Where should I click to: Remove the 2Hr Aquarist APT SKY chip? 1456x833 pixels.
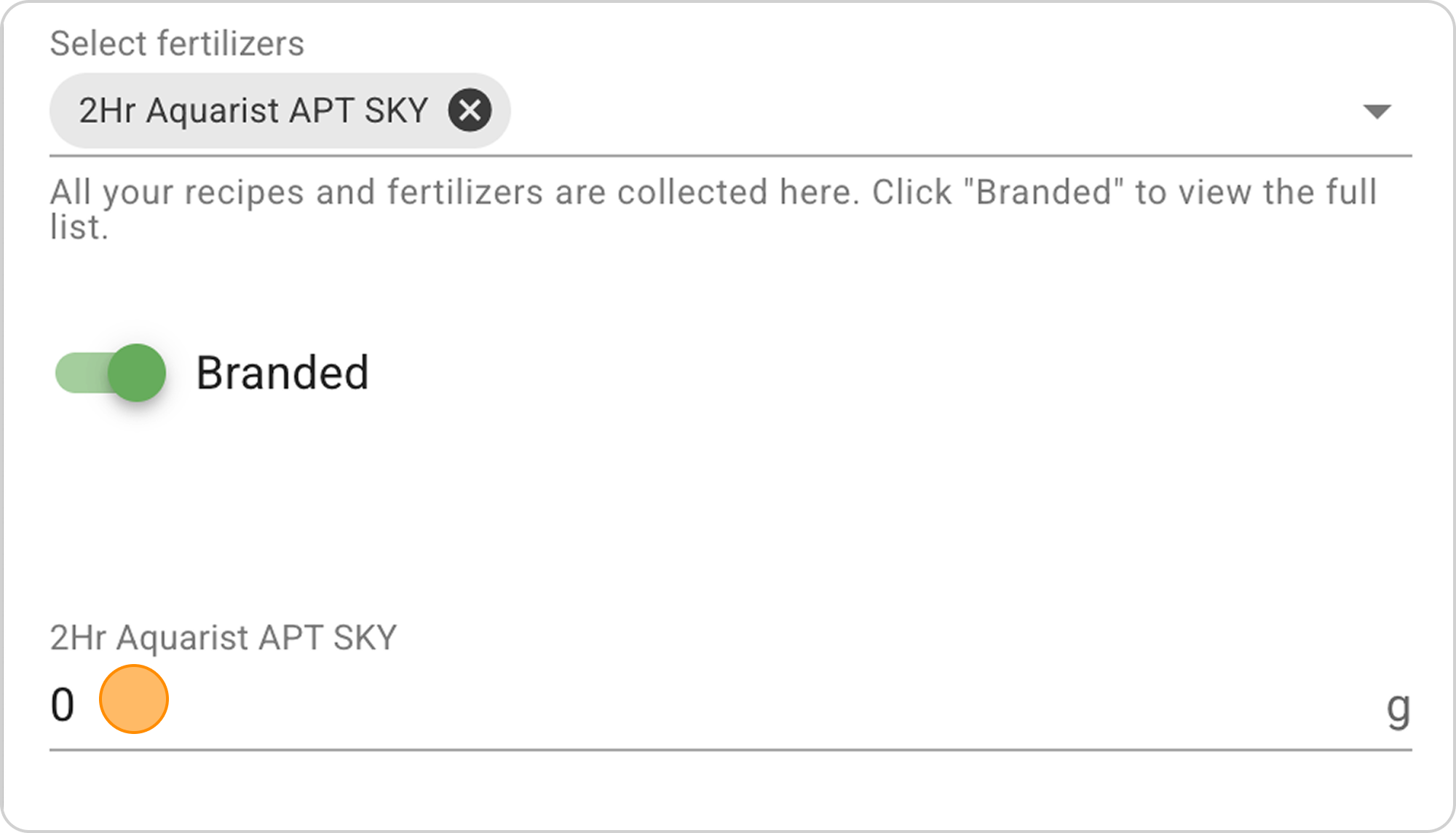click(x=470, y=111)
